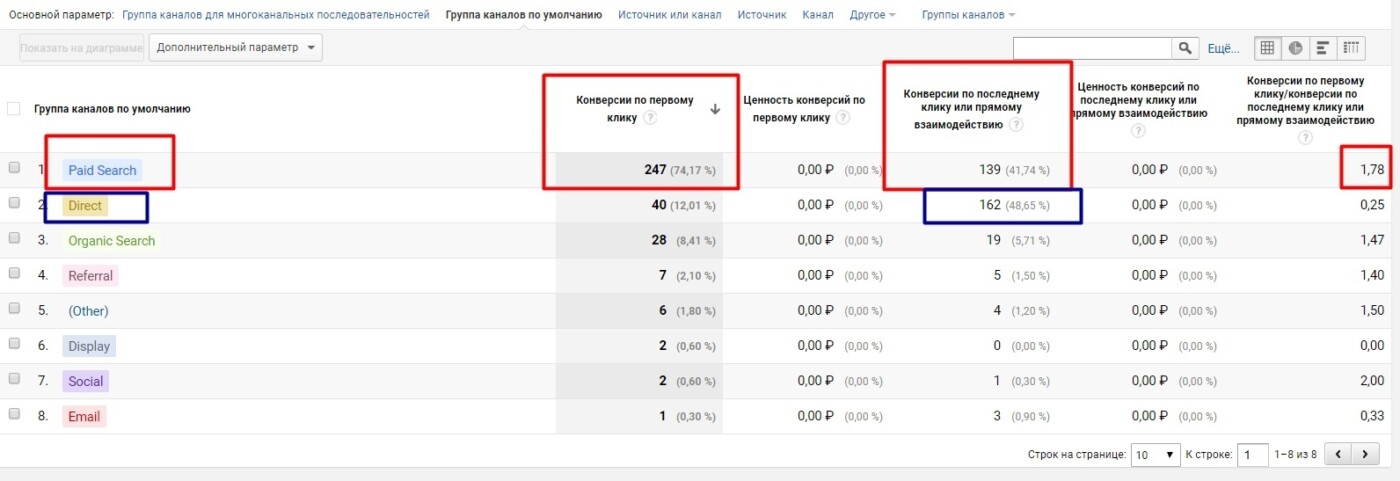1400x481 pixels.
Task: Click sort arrow on first-click conversions column
Action: tap(715, 110)
